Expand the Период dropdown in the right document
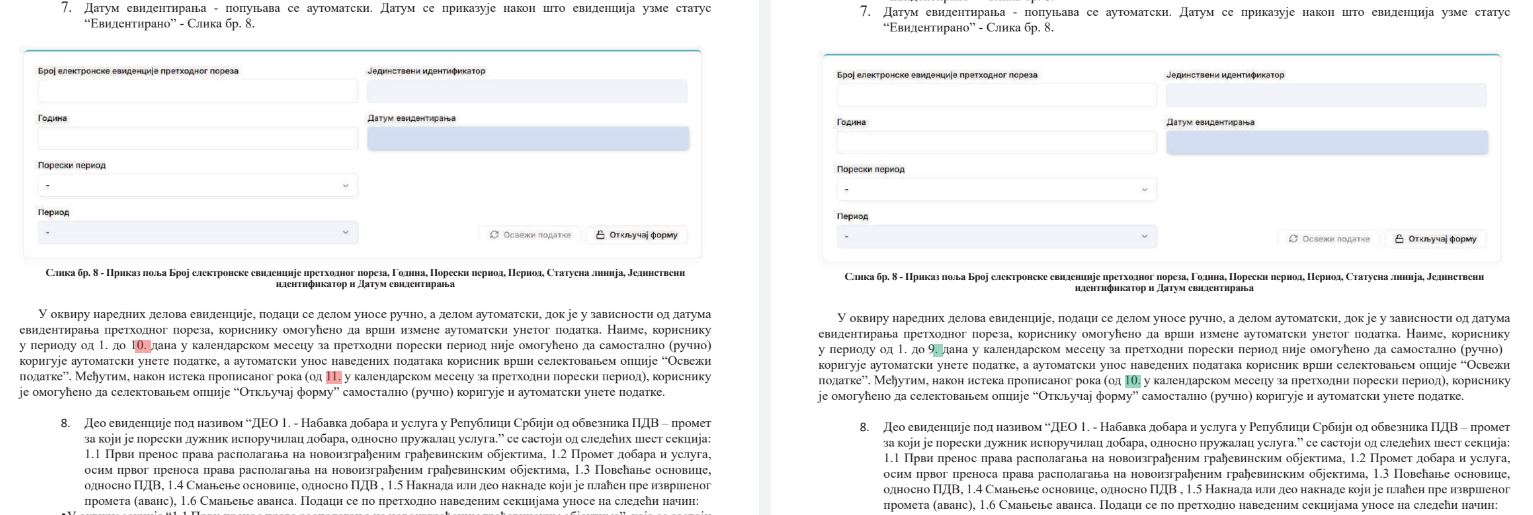 [x=996, y=236]
